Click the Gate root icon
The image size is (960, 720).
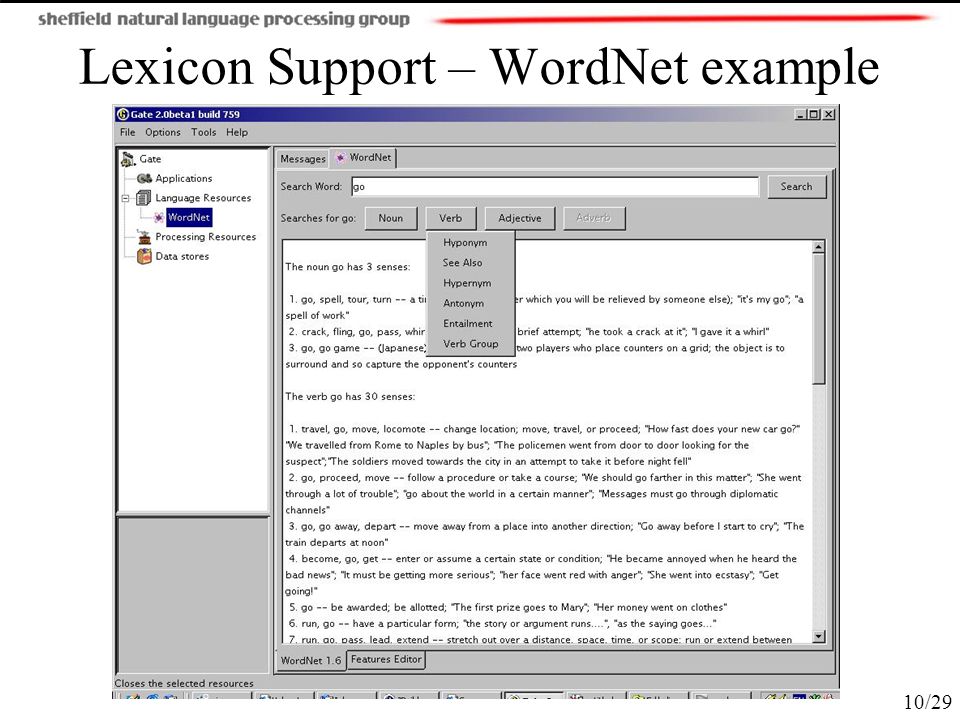(x=128, y=159)
